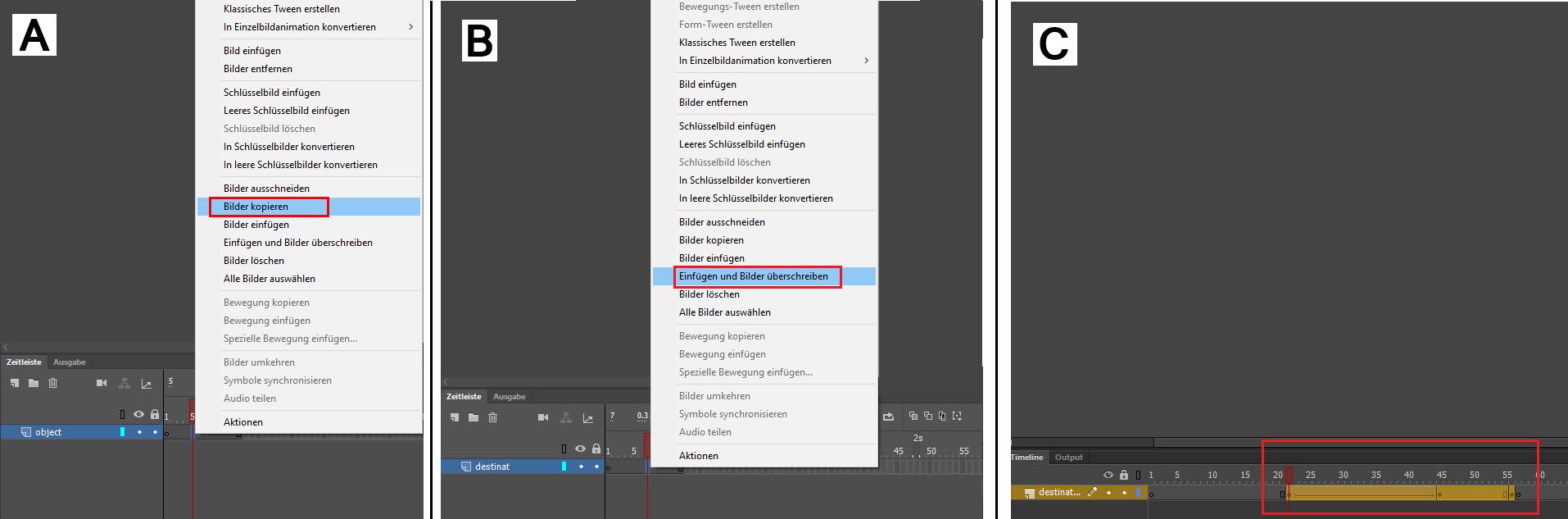Click delete layer trash icon in panel A
The height and width of the screenshot is (519, 1568).
[x=53, y=383]
